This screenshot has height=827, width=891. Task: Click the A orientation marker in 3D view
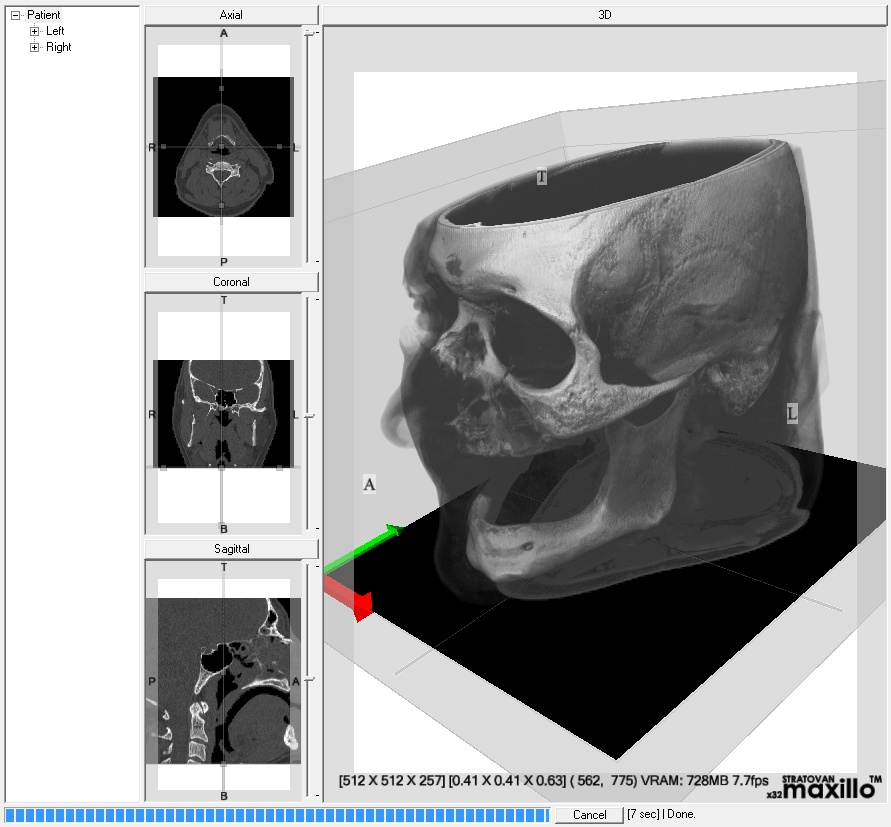[x=369, y=484]
